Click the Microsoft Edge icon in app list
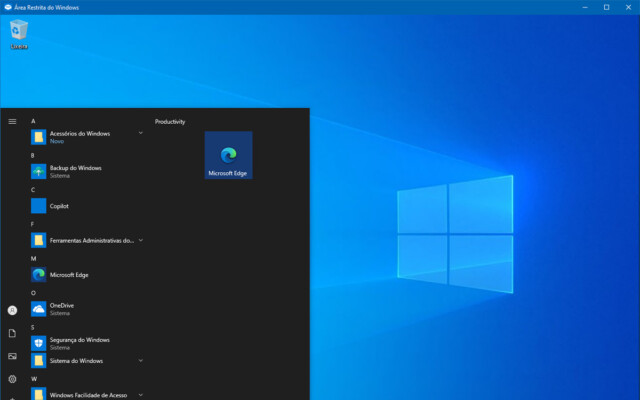Viewport: 640px width, 400px height. pyautogui.click(x=39, y=275)
